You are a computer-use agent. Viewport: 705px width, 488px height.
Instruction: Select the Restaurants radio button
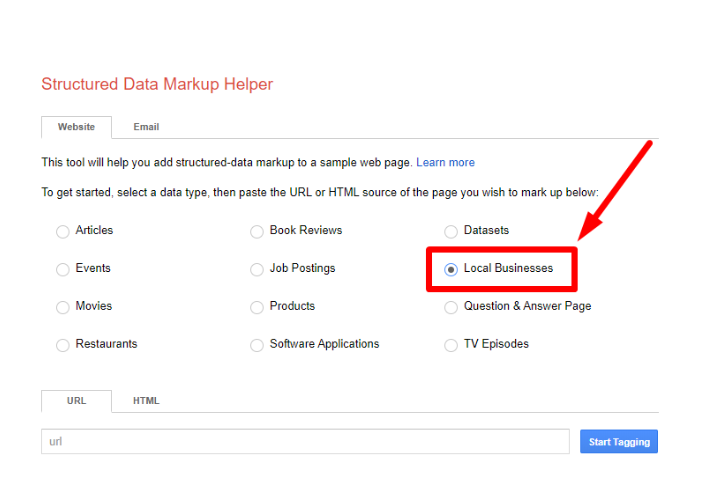(63, 345)
